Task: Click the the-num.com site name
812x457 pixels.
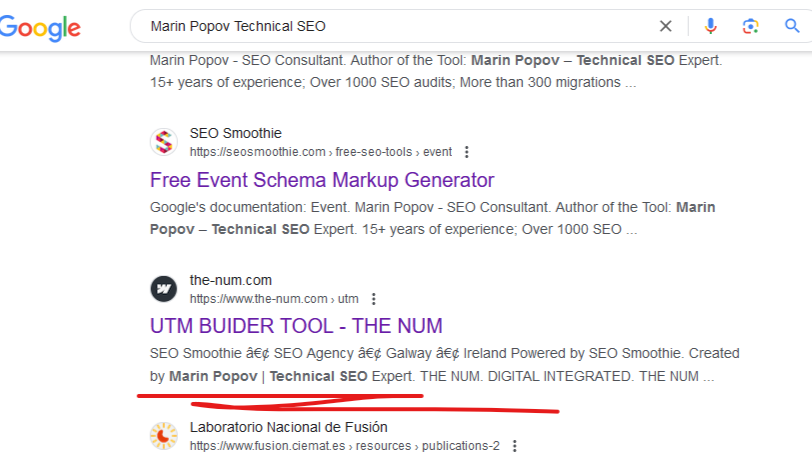Action: (230, 280)
